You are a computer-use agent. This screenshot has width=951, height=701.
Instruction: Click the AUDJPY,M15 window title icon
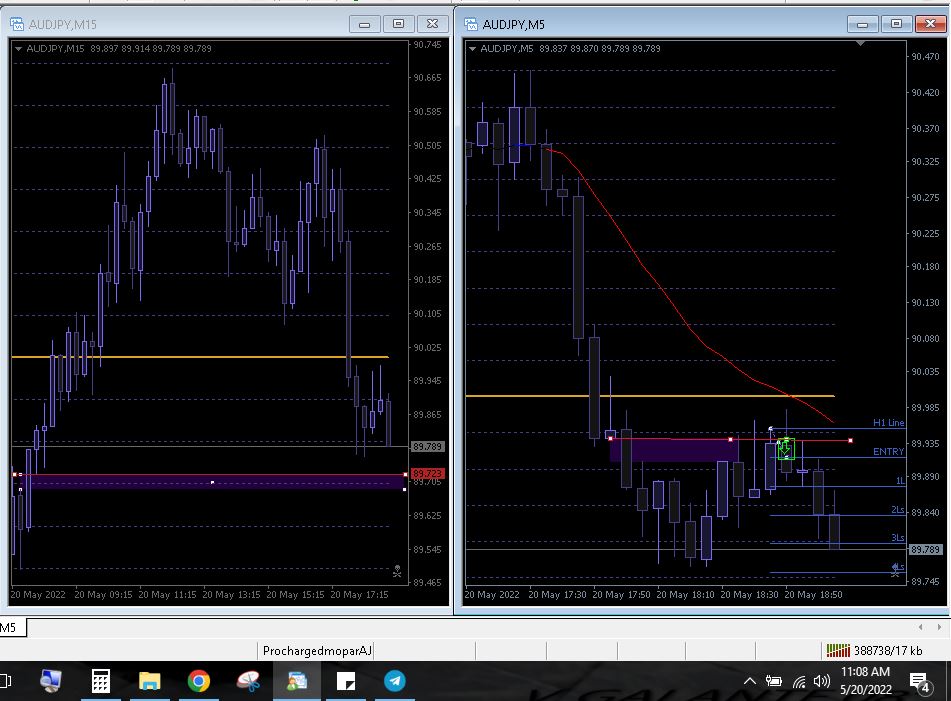point(17,24)
